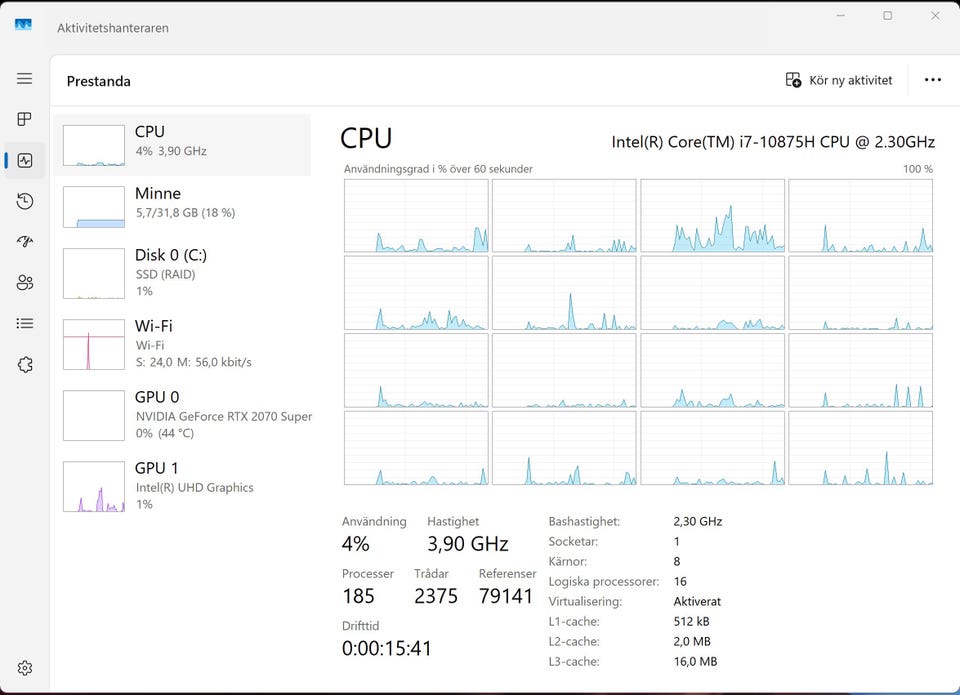Click the GPU 0 mini graph thumbnail
The height and width of the screenshot is (695, 960).
tap(94, 415)
